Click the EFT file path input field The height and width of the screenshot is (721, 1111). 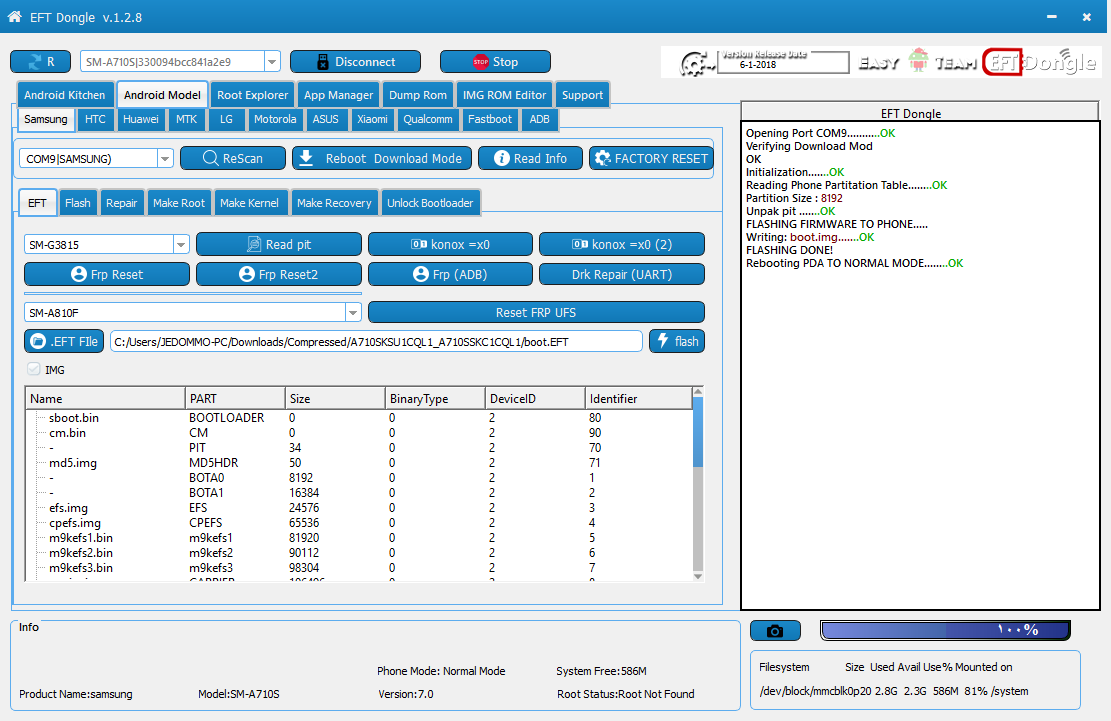376,341
